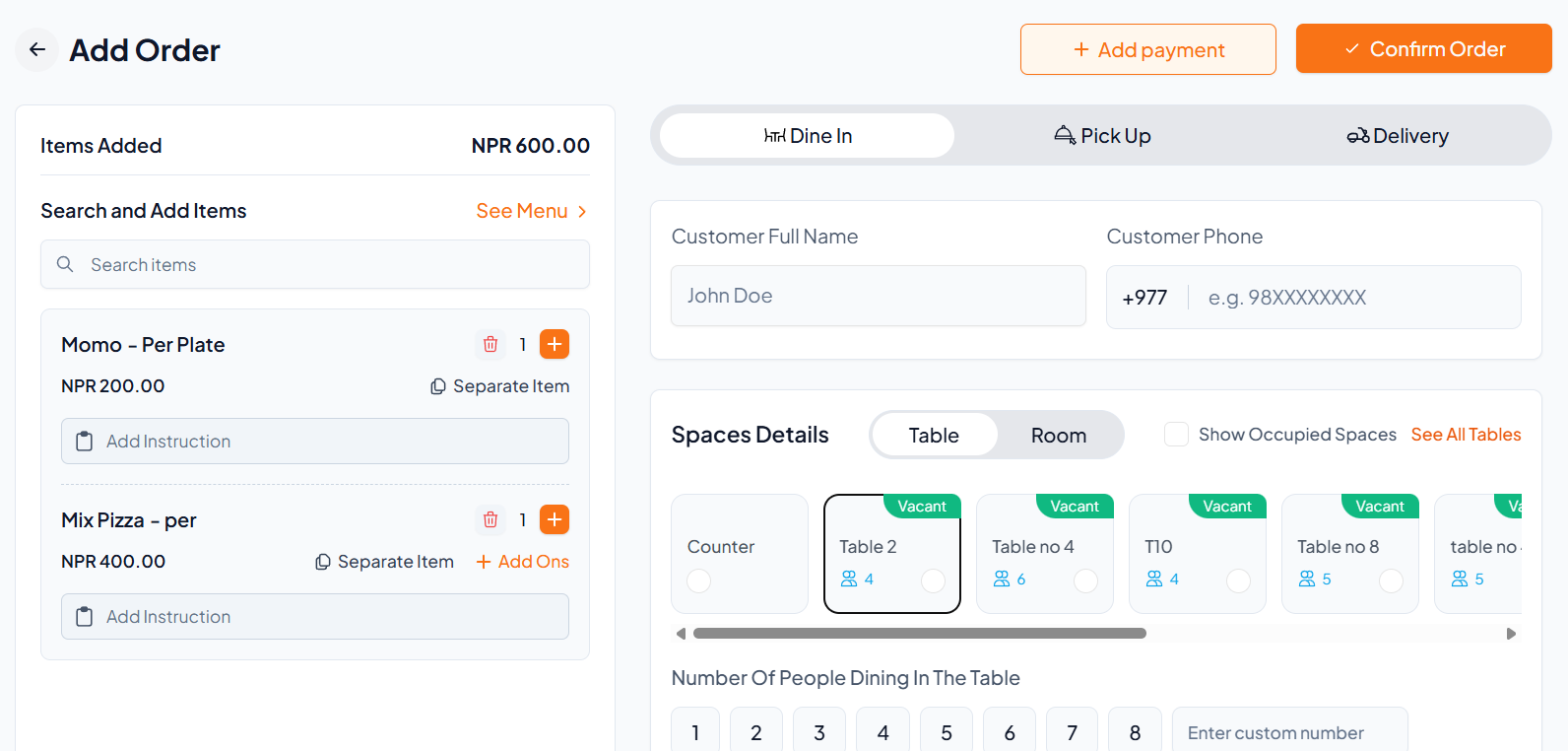Remove Mix Pizza item with trash icon

[x=490, y=519]
